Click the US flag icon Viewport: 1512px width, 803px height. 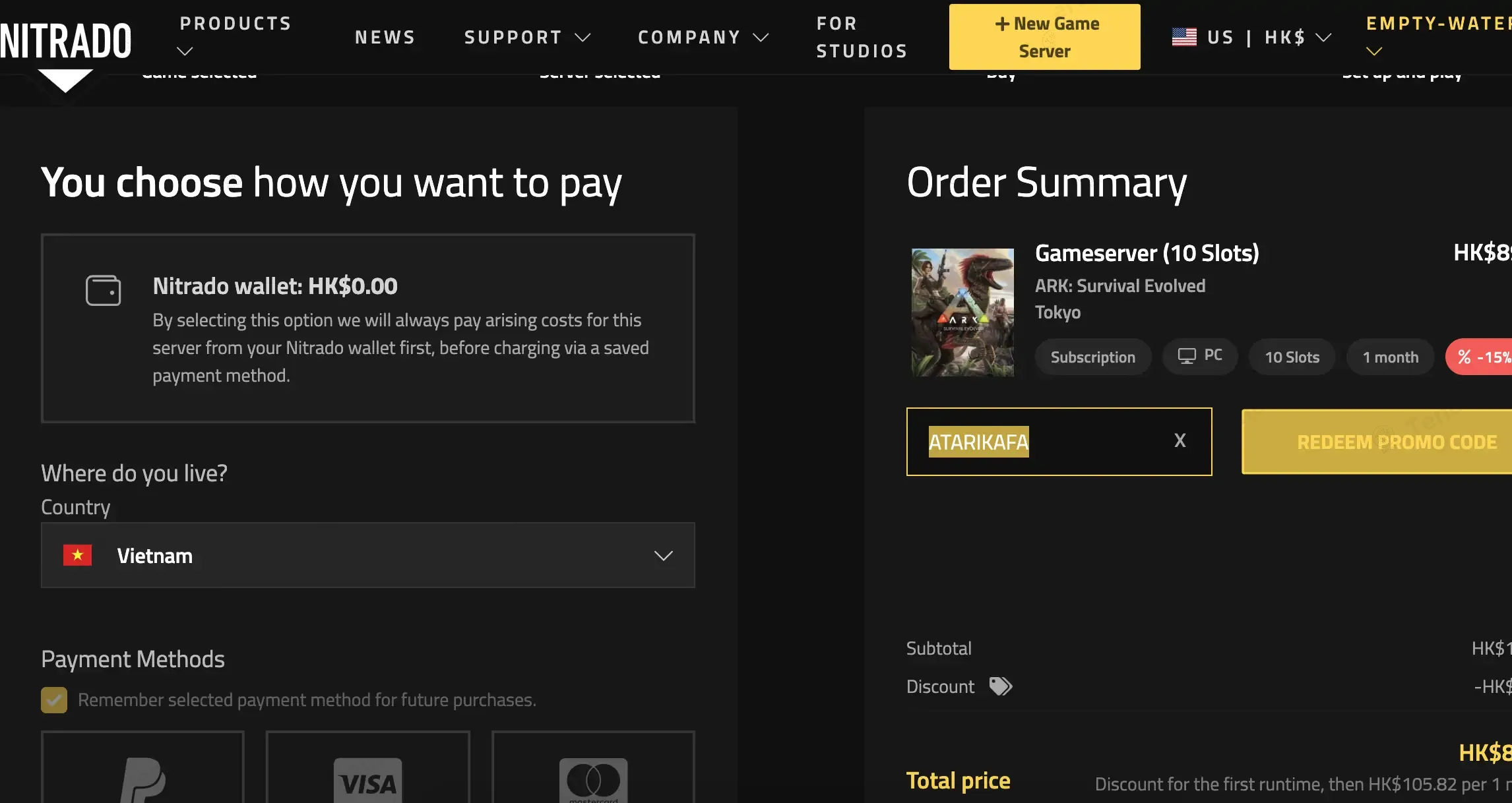1183,37
